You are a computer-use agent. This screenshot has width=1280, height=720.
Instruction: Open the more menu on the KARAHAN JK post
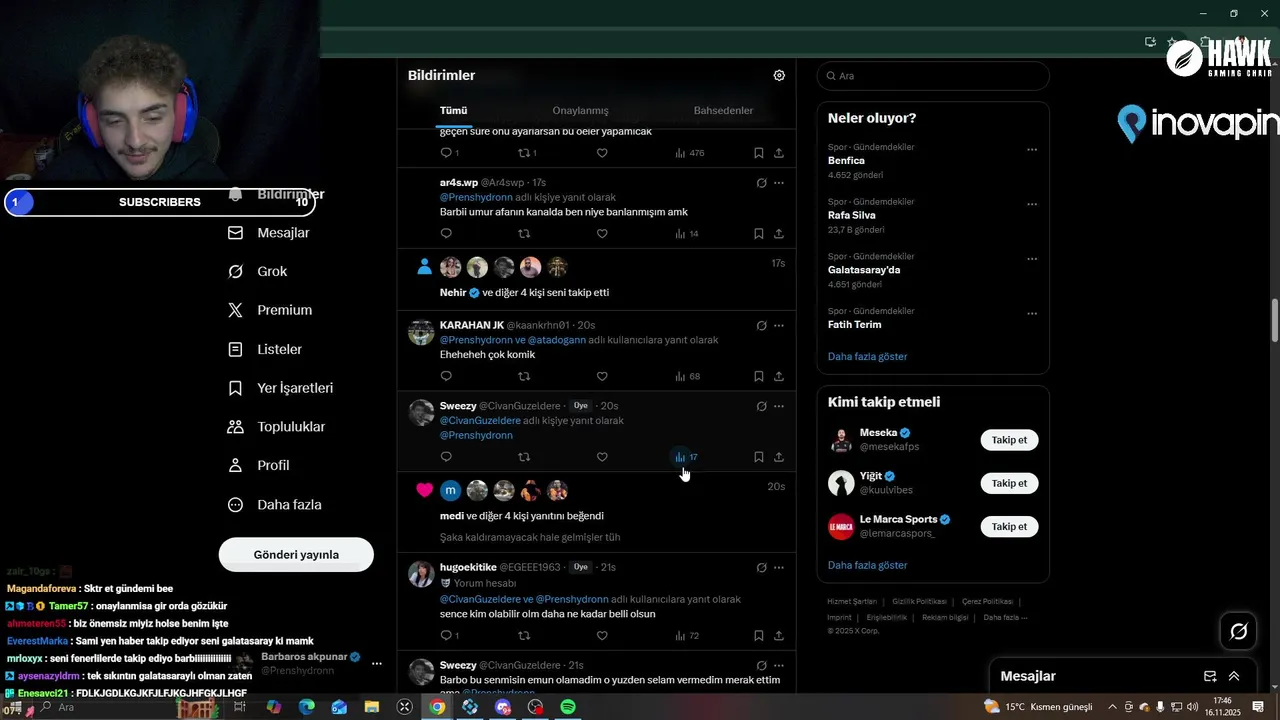[779, 326]
